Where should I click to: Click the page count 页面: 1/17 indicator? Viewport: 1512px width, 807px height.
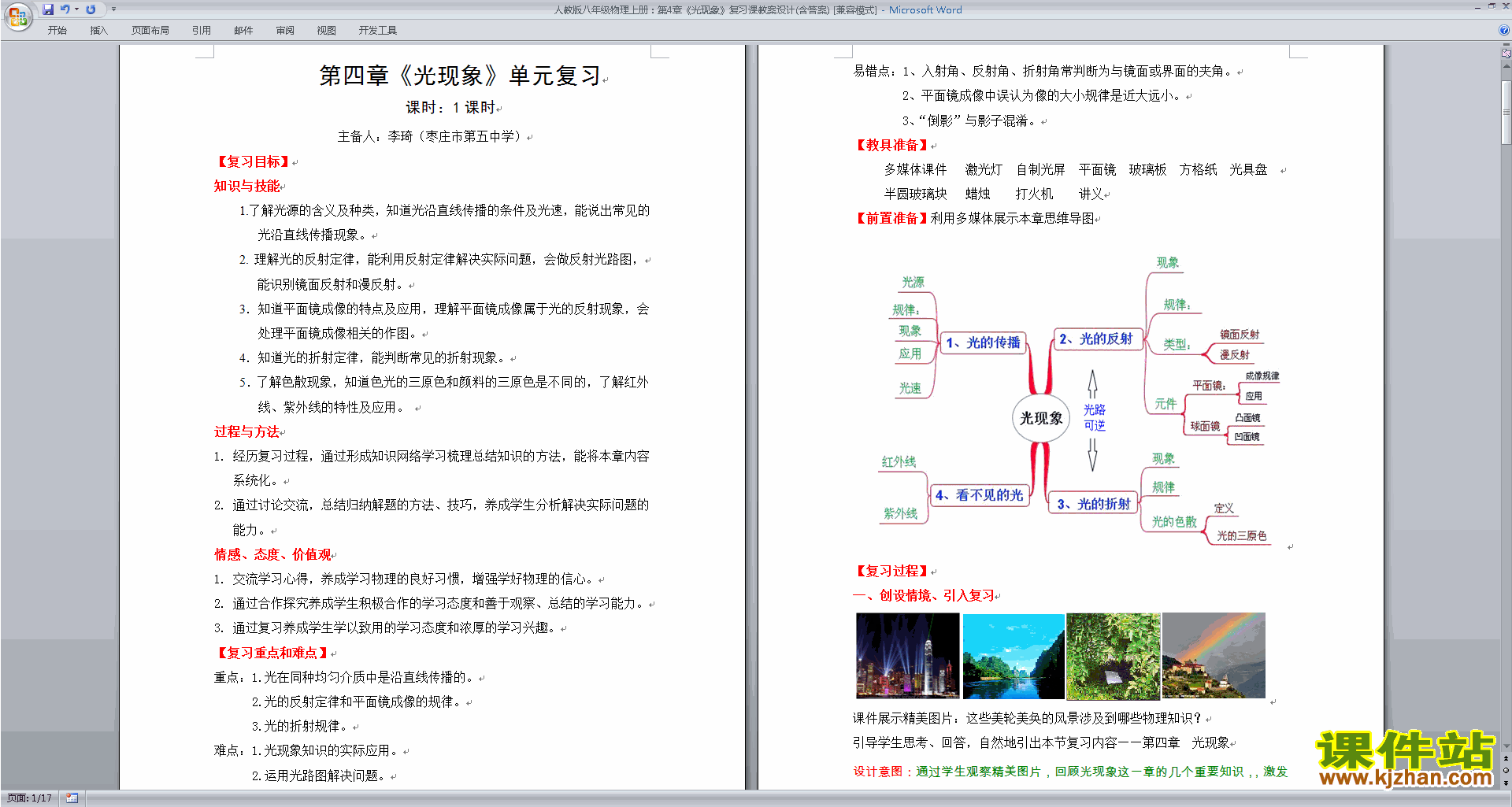click(x=30, y=798)
